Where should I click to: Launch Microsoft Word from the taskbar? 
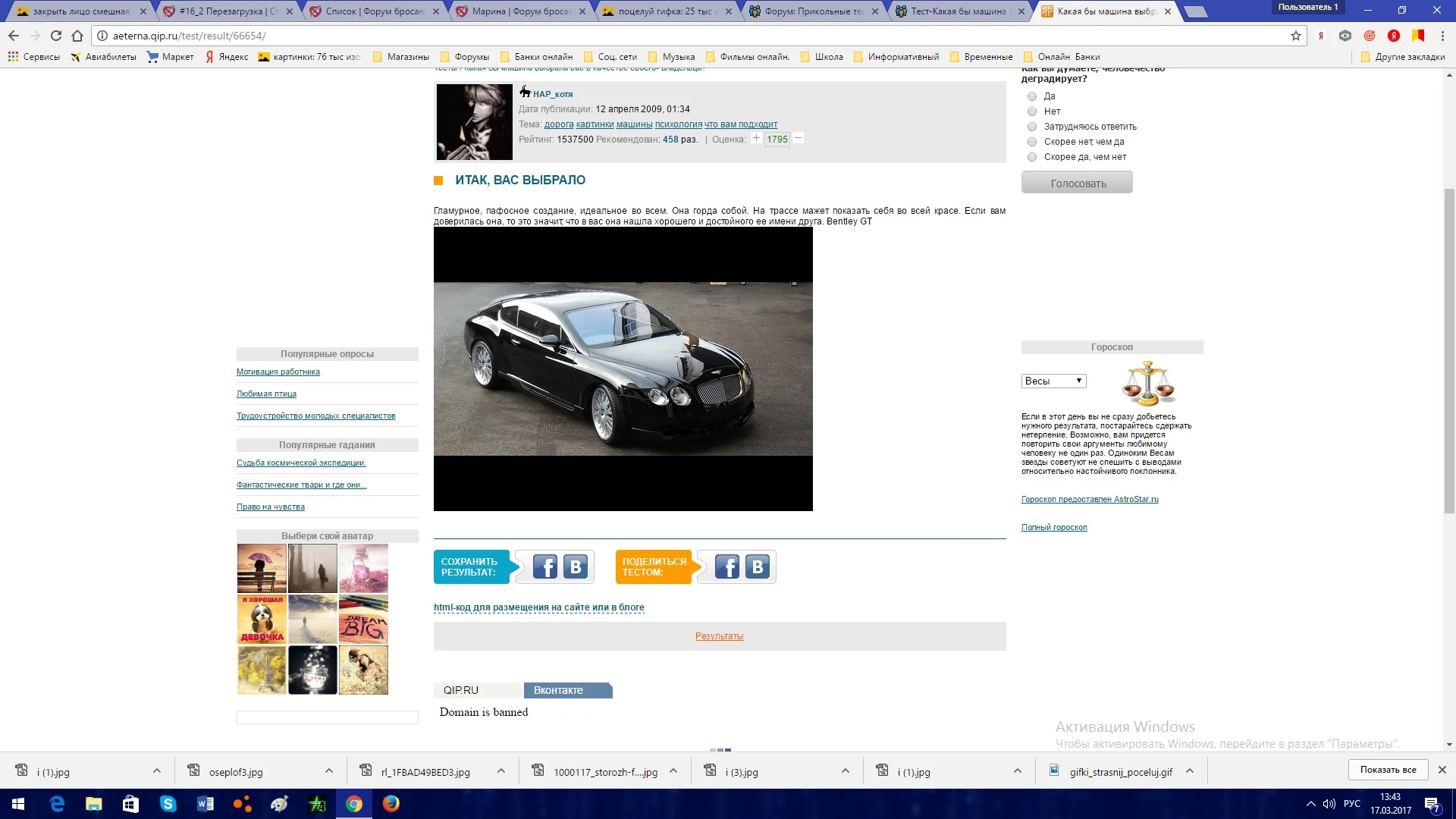pyautogui.click(x=206, y=804)
